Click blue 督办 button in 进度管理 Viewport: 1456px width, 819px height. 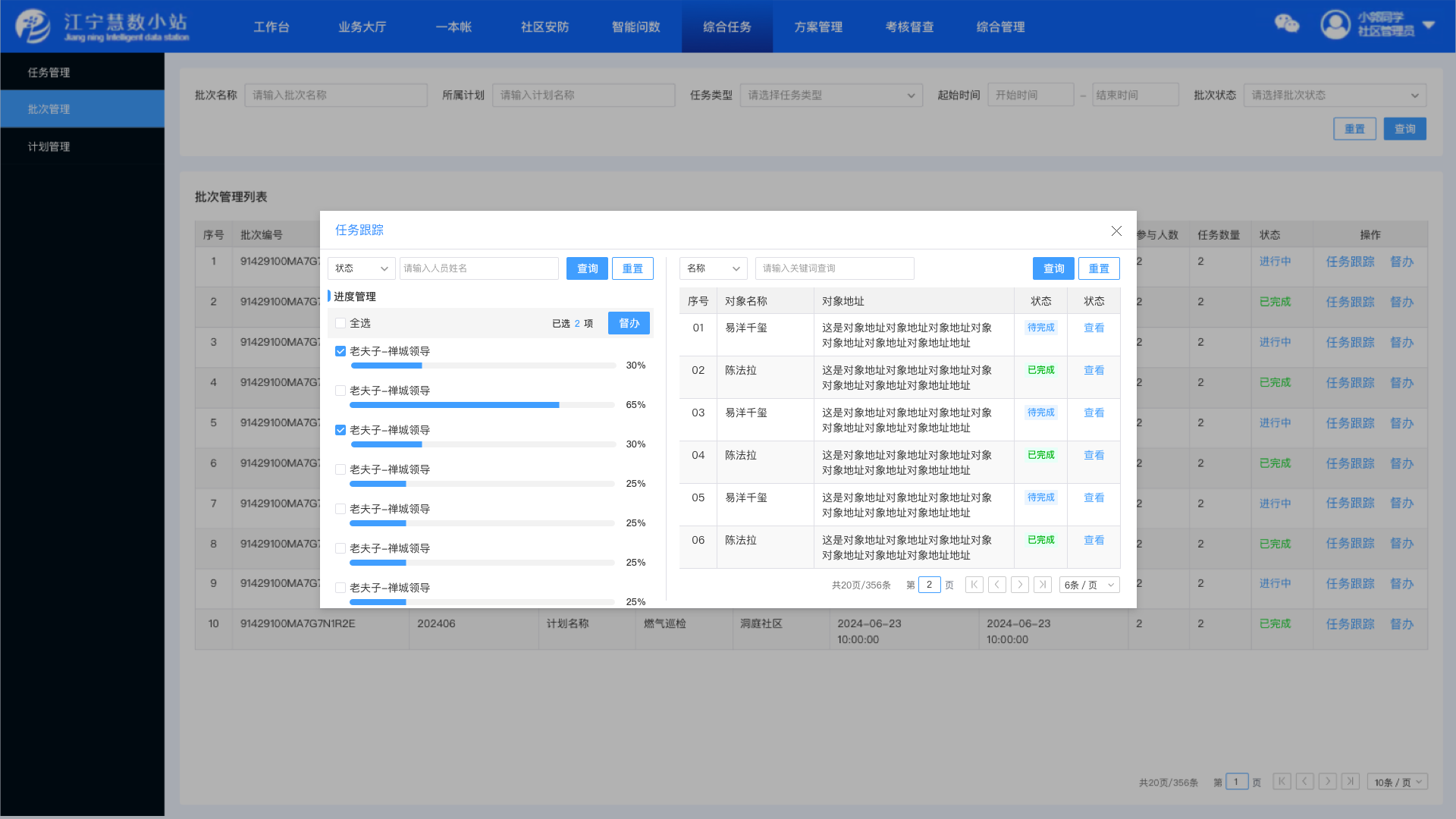click(629, 323)
